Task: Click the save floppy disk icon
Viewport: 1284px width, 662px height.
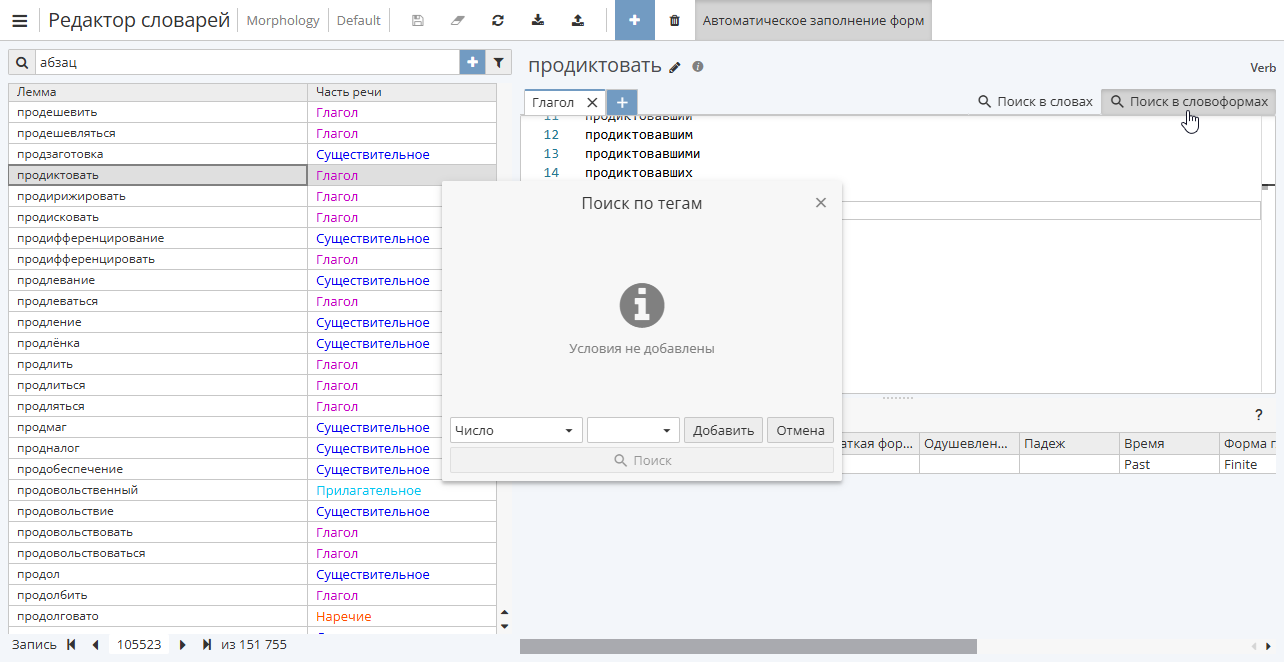Action: point(418,20)
